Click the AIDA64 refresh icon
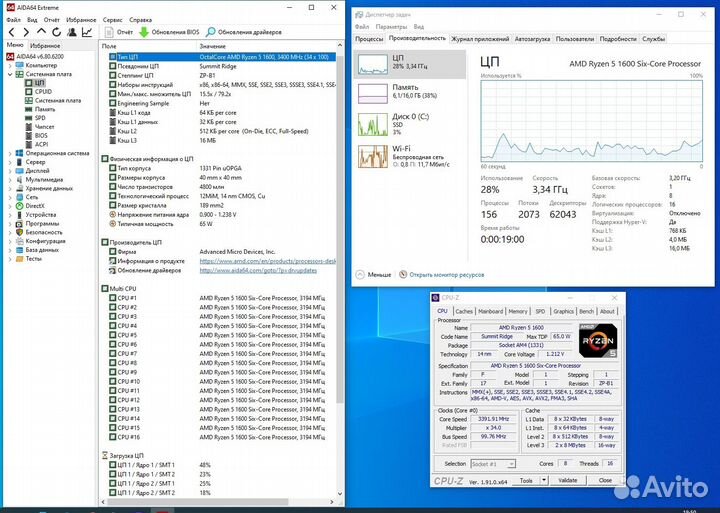The height and width of the screenshot is (513, 720). [x=56, y=32]
